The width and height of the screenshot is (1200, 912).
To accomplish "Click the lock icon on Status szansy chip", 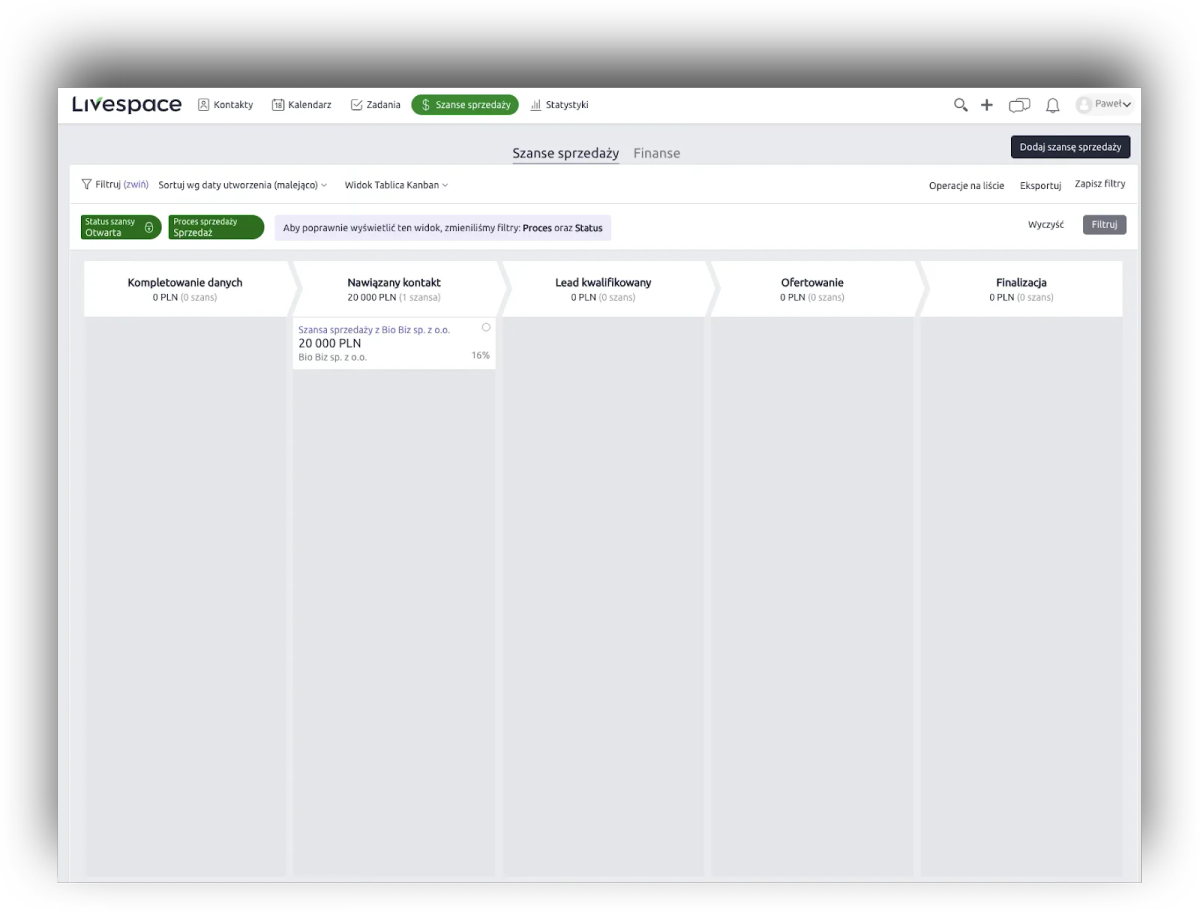I will (149, 228).
